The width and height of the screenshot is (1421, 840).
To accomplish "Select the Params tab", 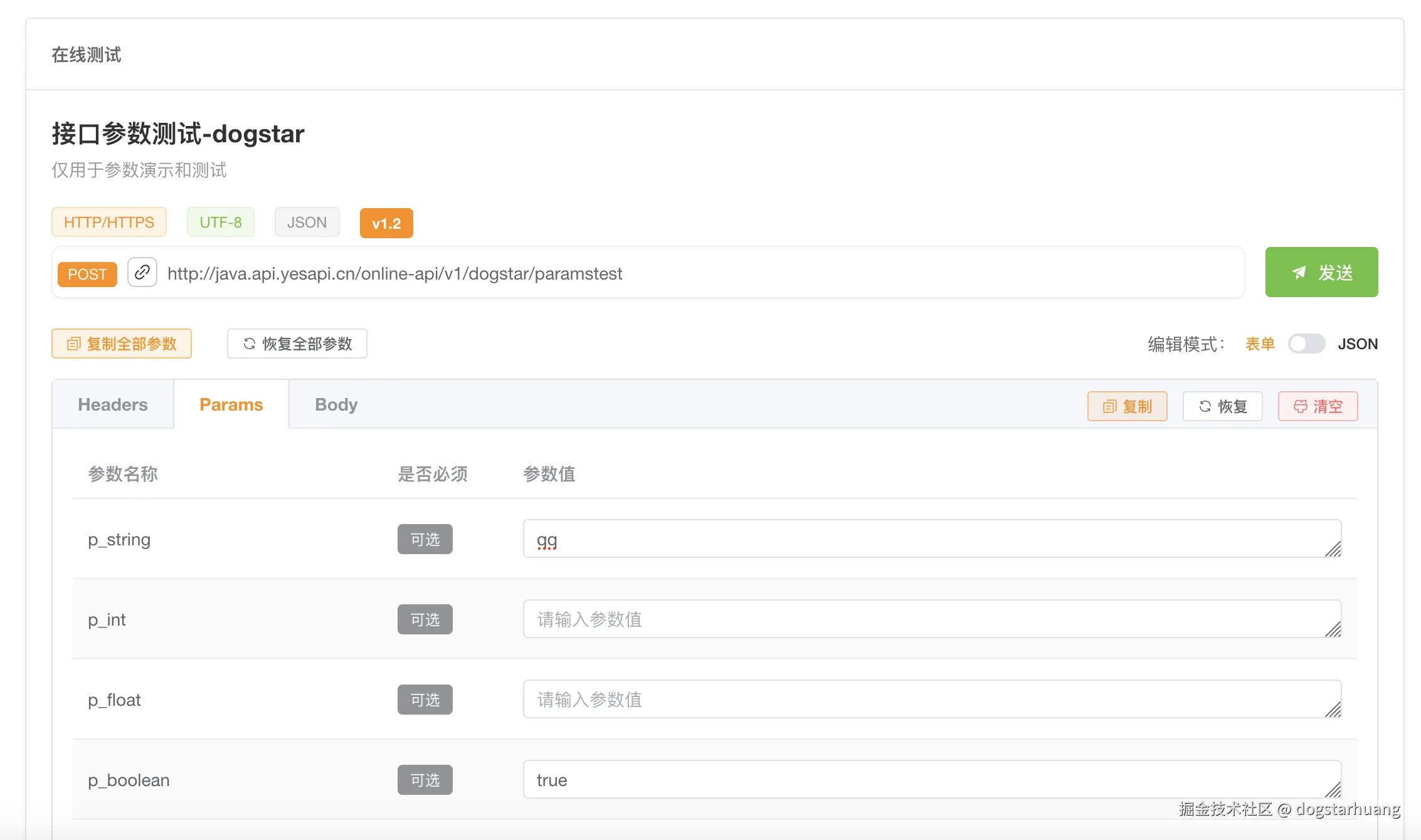I will point(231,404).
